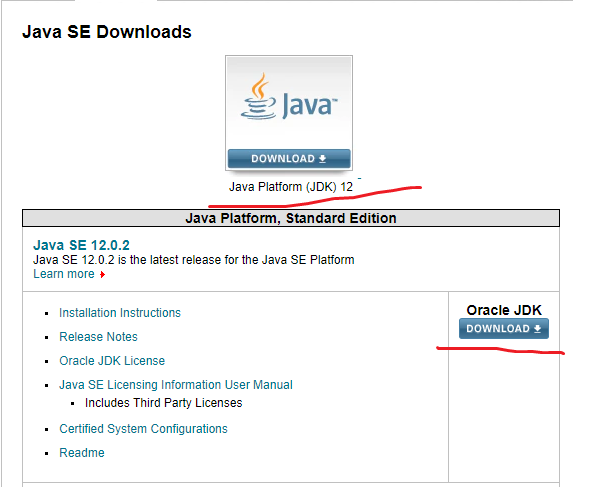Click the red arrow beside Learn more

(102, 274)
